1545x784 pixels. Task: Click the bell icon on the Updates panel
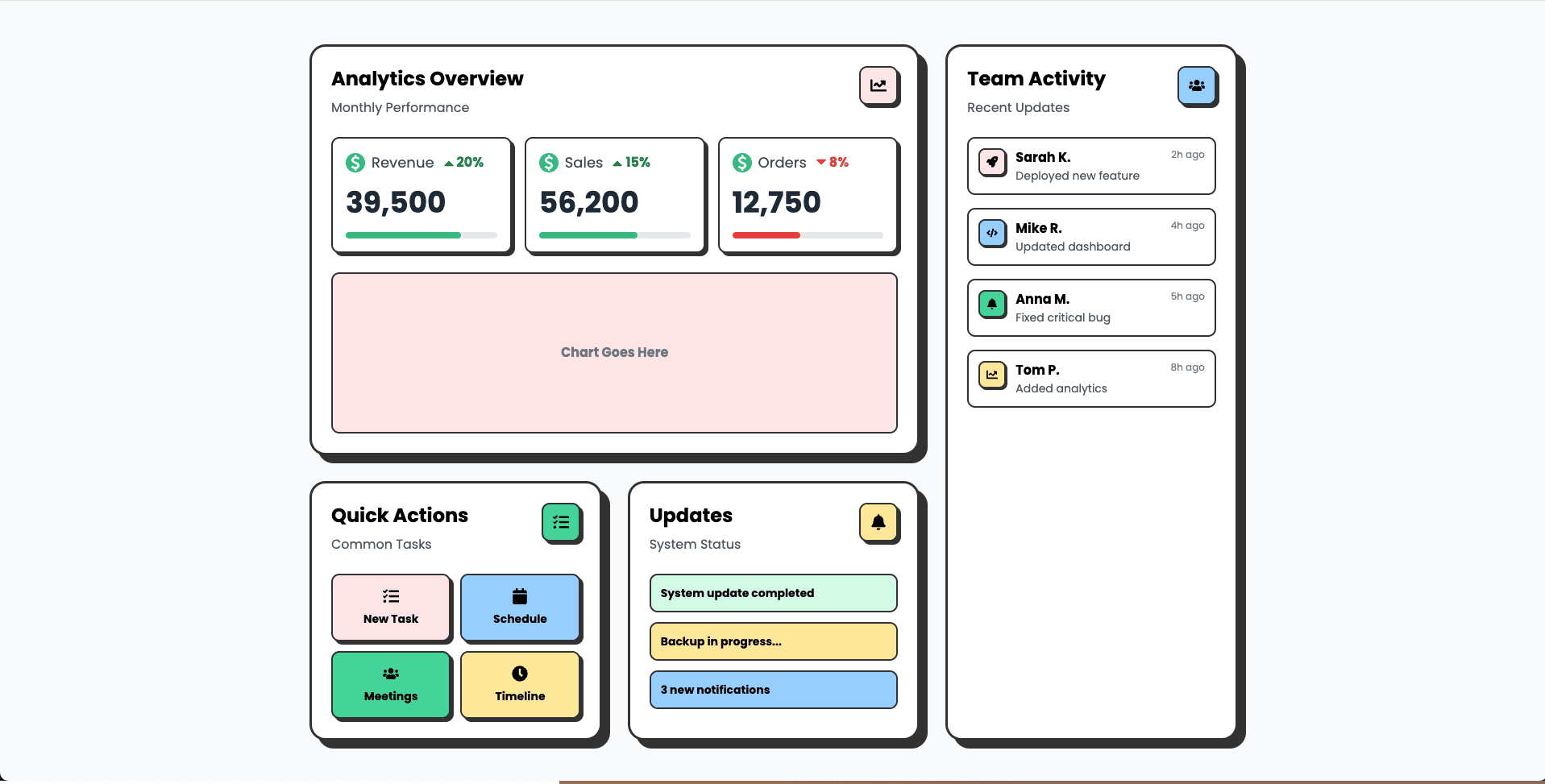pos(878,522)
